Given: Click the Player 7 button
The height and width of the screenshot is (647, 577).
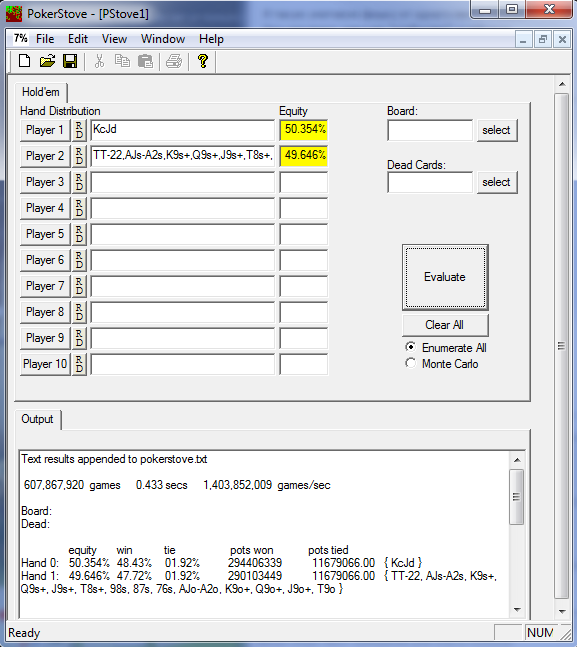Looking at the screenshot, I should pyautogui.click(x=45, y=286).
